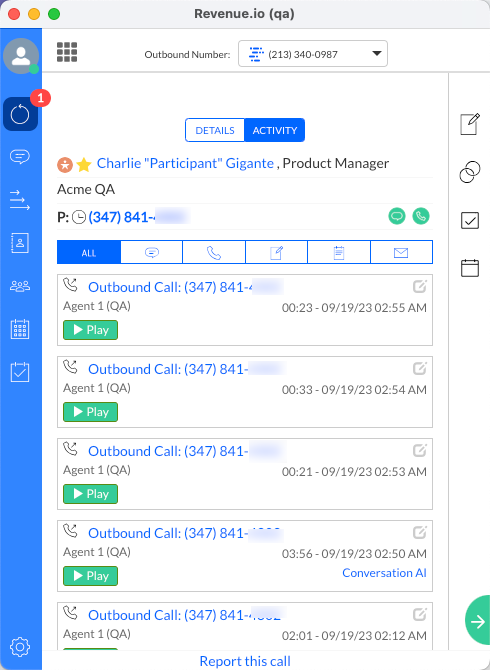
Task: Open the sequences arrows icon in sidebar
Action: [x=20, y=200]
